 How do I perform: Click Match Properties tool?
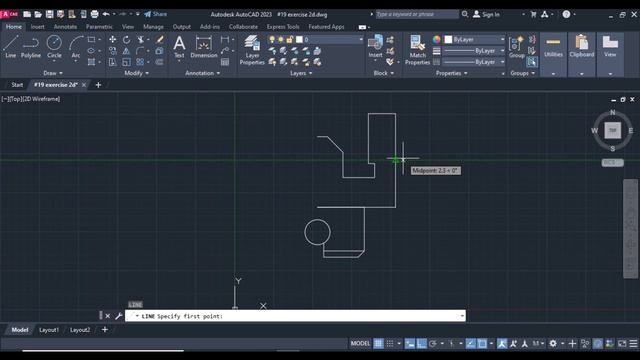point(417,50)
